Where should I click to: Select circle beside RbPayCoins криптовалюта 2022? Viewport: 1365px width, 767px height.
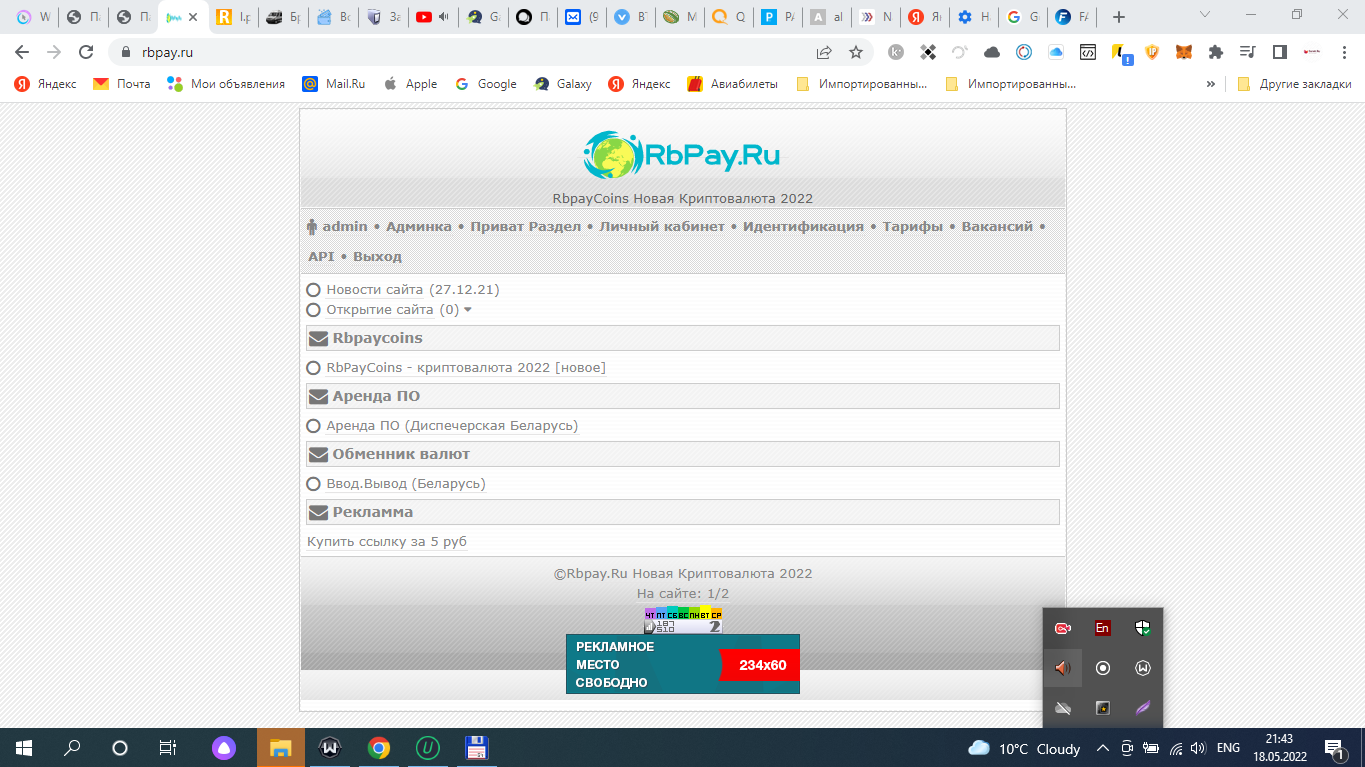pyautogui.click(x=313, y=368)
